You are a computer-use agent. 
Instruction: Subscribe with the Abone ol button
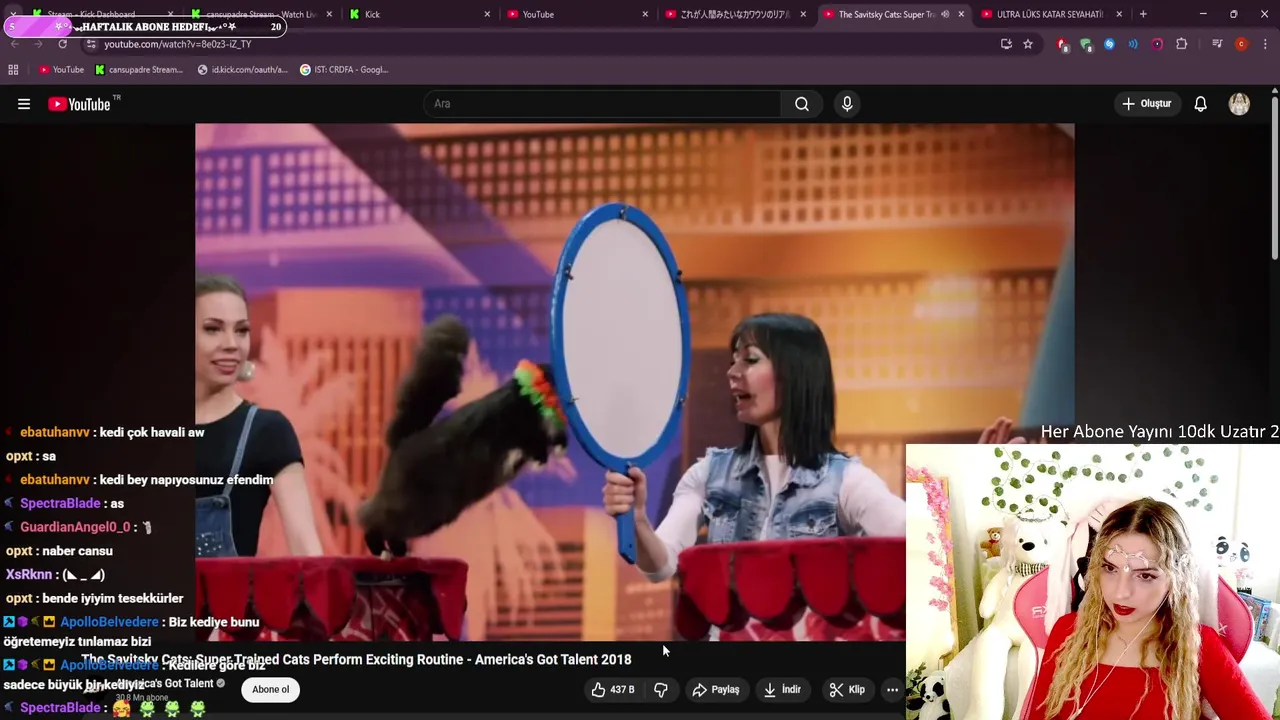point(270,689)
